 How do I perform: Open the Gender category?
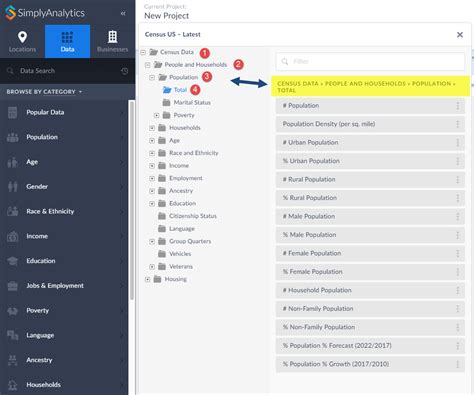coord(65,187)
